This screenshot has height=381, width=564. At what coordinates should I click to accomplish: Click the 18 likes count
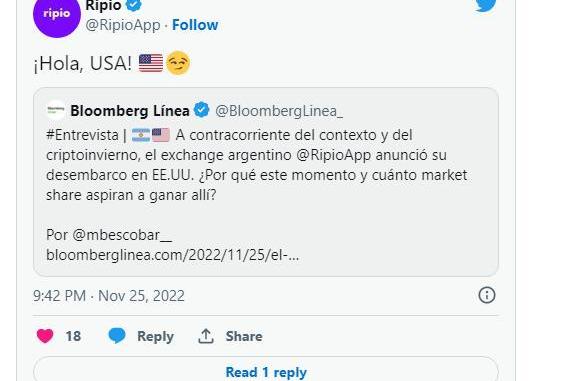(x=73, y=336)
